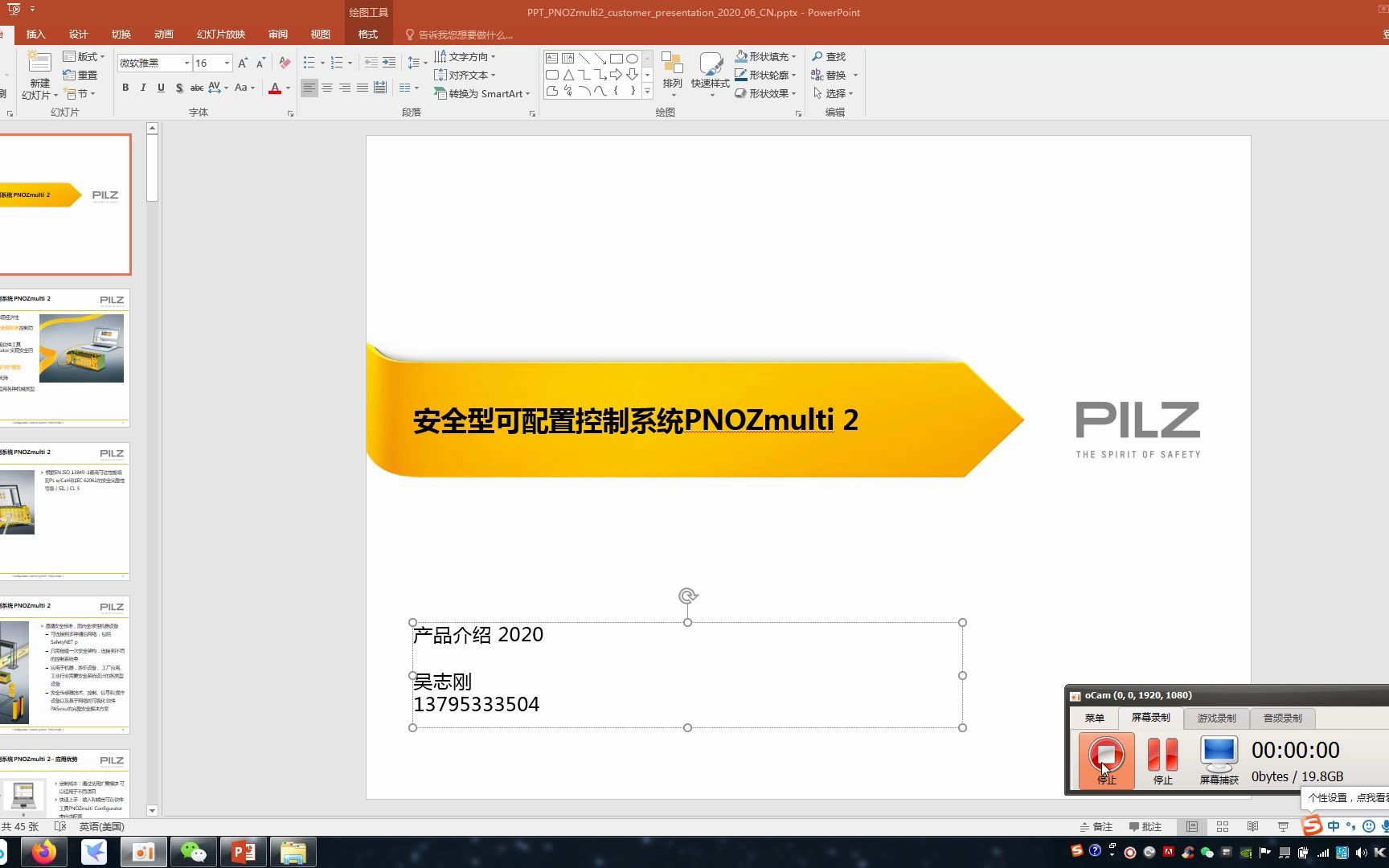Screen dimensions: 1389x868
Task: Click the oCam red stop recording icon
Action: pyautogui.click(x=1106, y=755)
